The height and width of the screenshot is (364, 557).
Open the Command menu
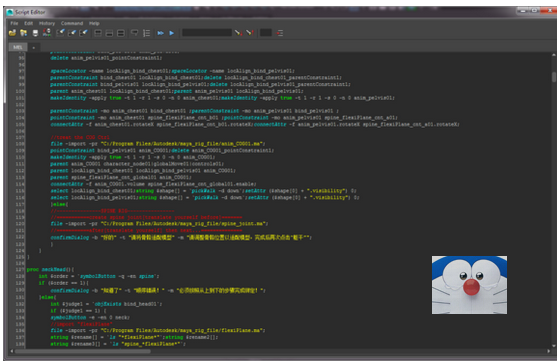(72, 23)
